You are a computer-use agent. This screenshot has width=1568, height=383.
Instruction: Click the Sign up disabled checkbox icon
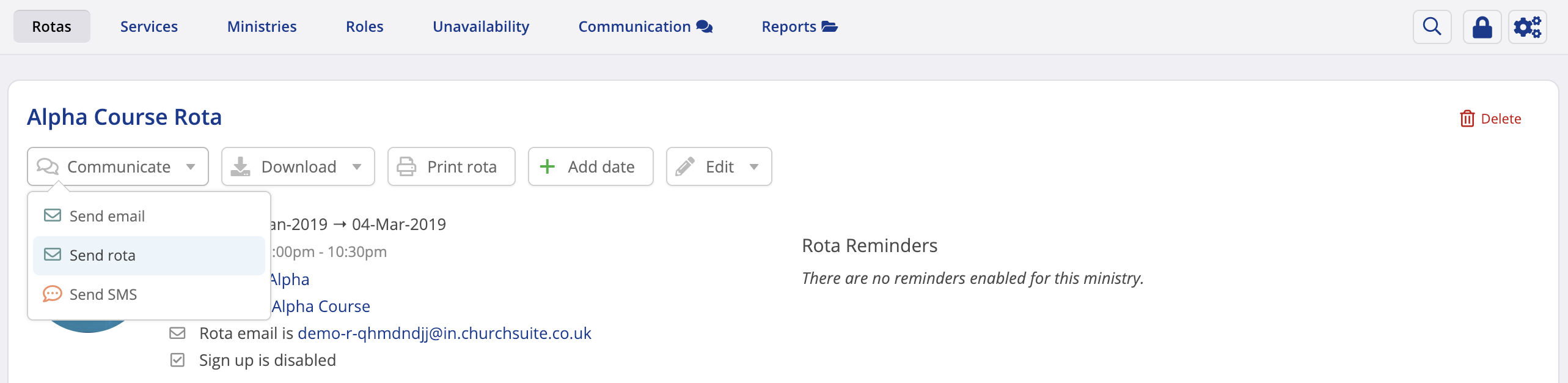[177, 360]
